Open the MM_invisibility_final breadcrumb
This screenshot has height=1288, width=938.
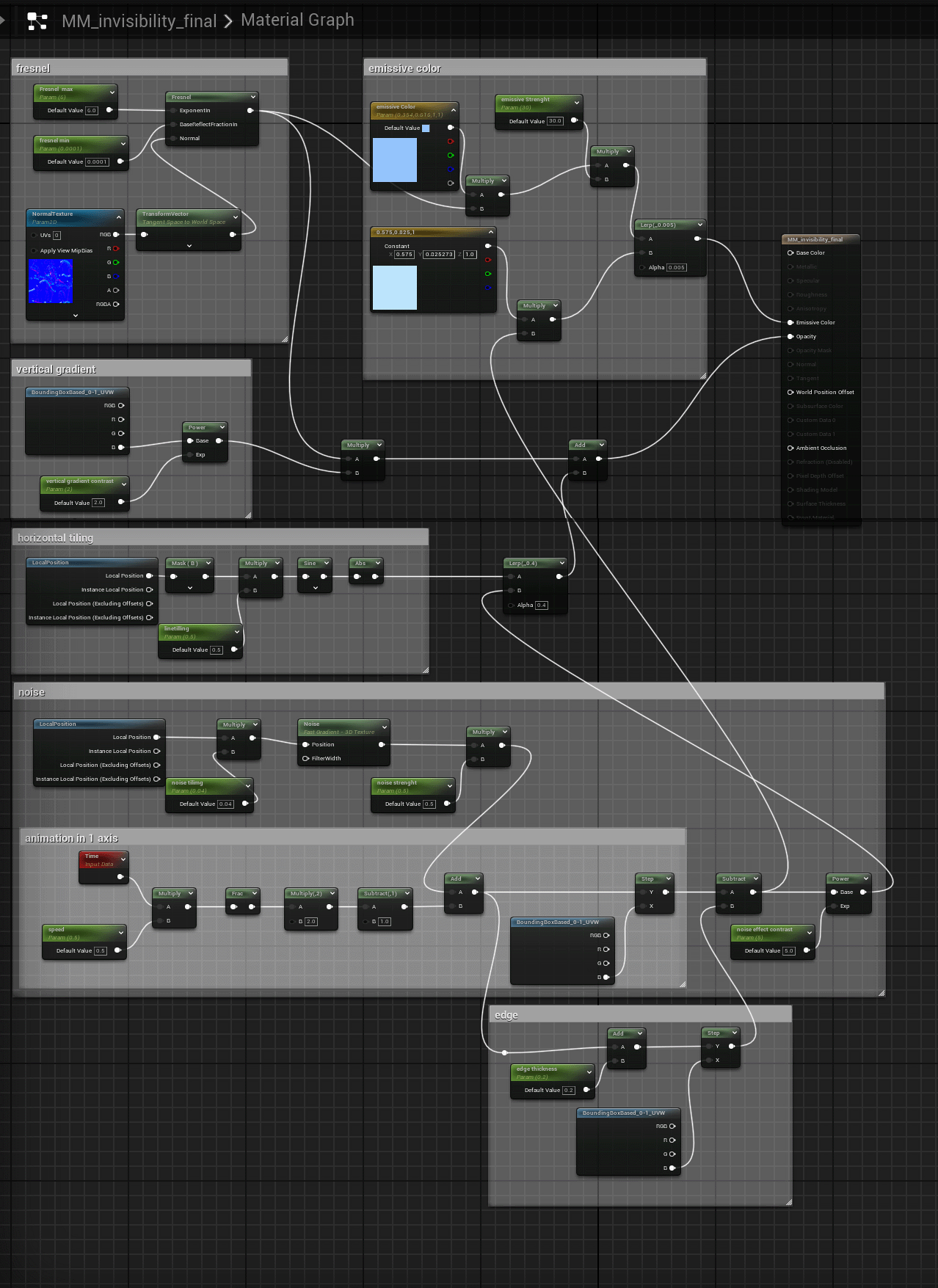(139, 21)
